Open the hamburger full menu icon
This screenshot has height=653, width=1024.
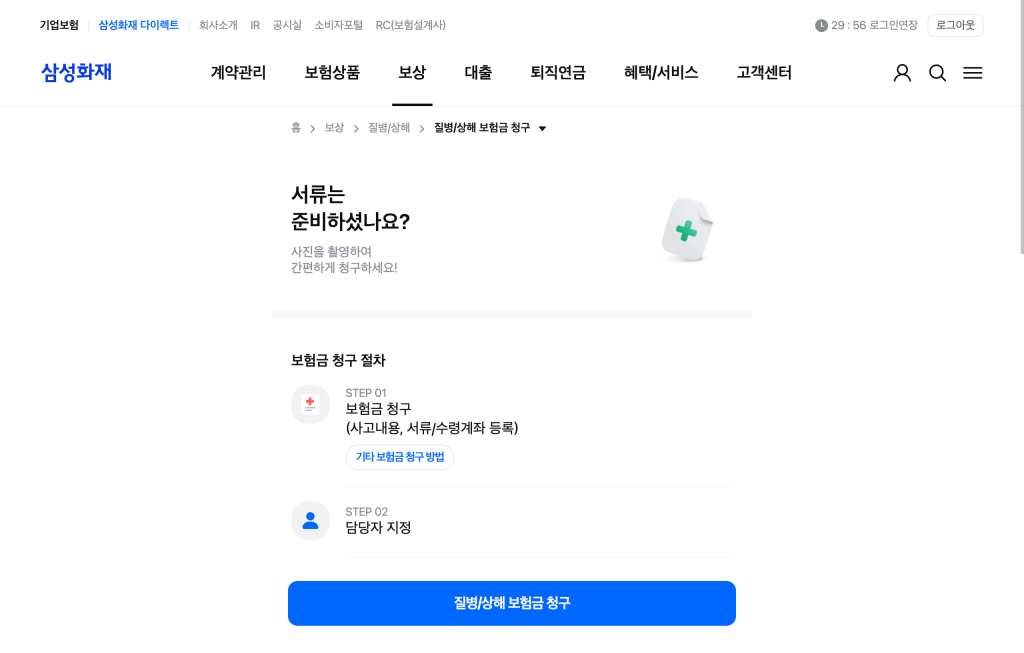click(x=972, y=73)
